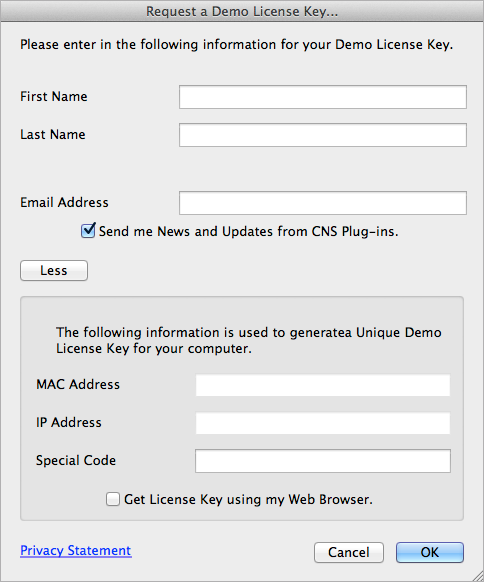Uncheck Send me News and Updates checkbox
This screenshot has width=484, height=582.
pyautogui.click(x=88, y=231)
